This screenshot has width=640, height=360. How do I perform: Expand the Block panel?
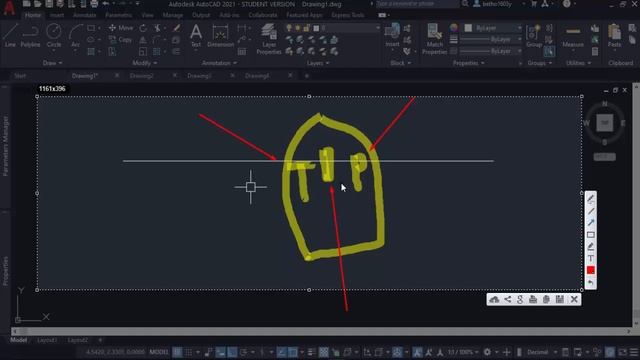point(400,63)
